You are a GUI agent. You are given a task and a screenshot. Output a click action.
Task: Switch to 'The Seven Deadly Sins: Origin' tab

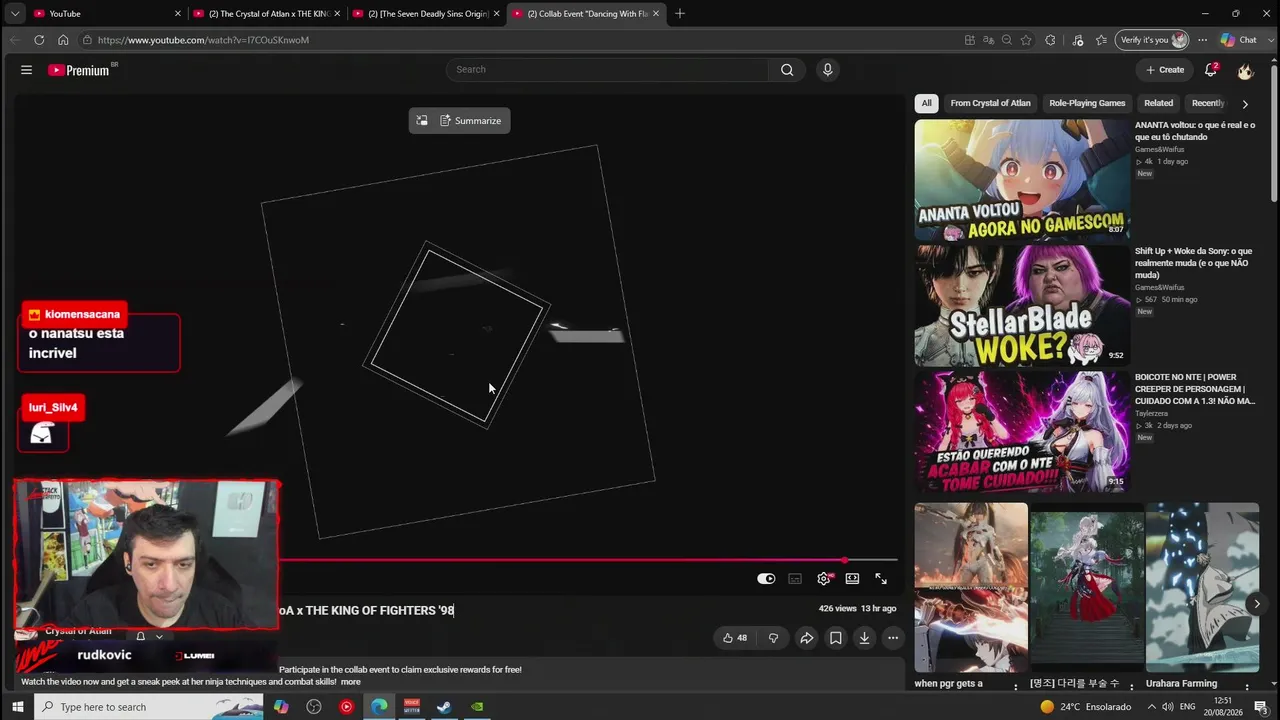click(x=426, y=14)
